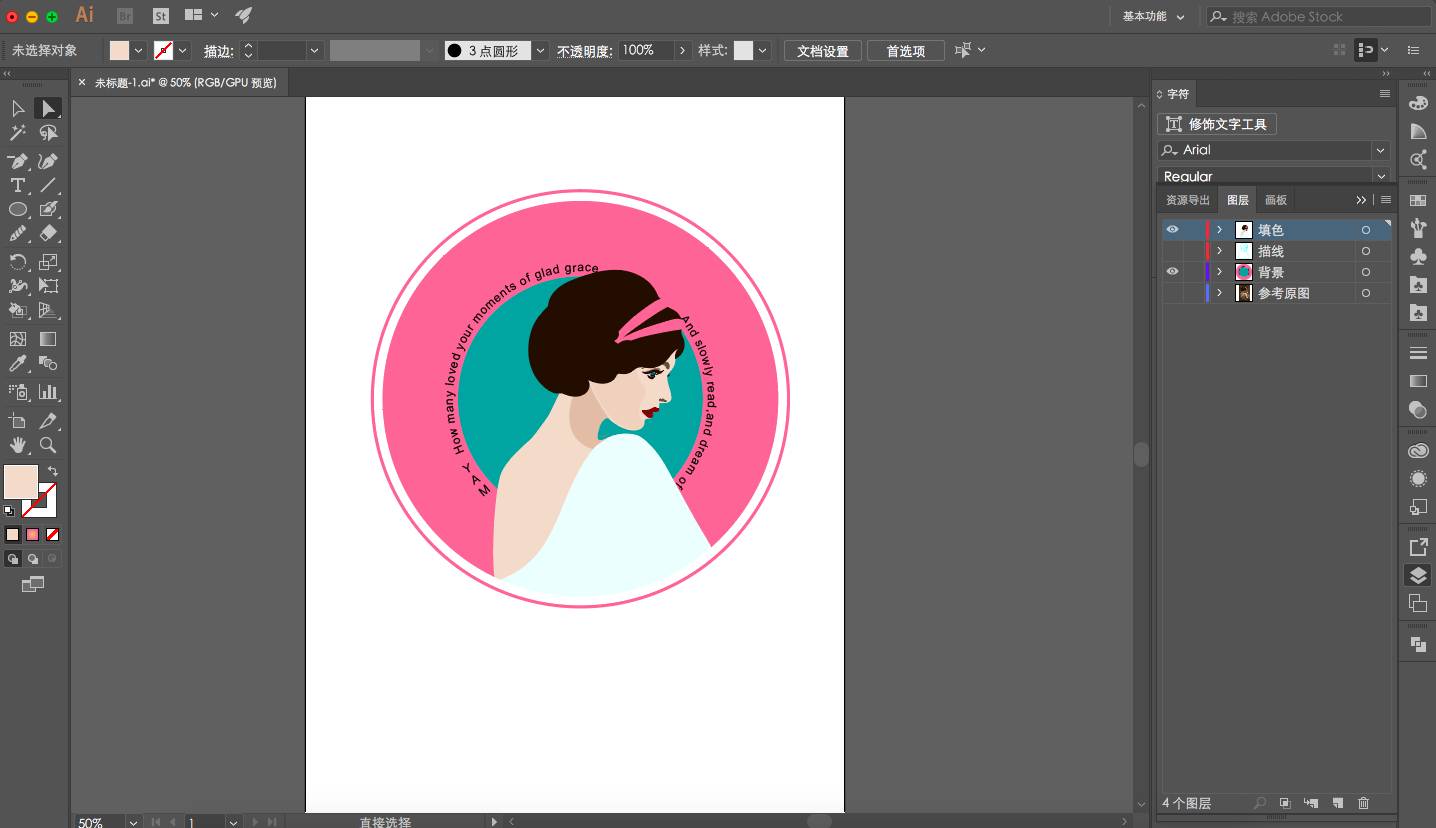Select the Ellipse tool
Image resolution: width=1436 pixels, height=828 pixels.
(17, 209)
